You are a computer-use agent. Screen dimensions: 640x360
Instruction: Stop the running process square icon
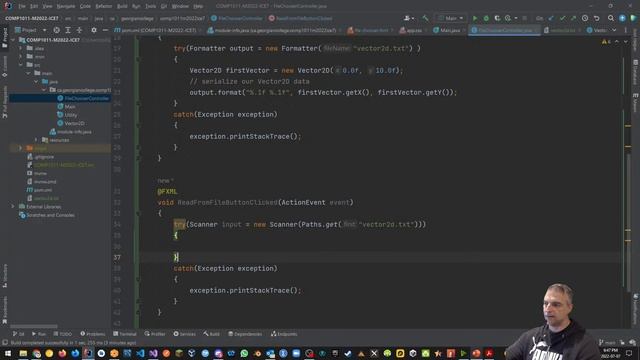524,18
